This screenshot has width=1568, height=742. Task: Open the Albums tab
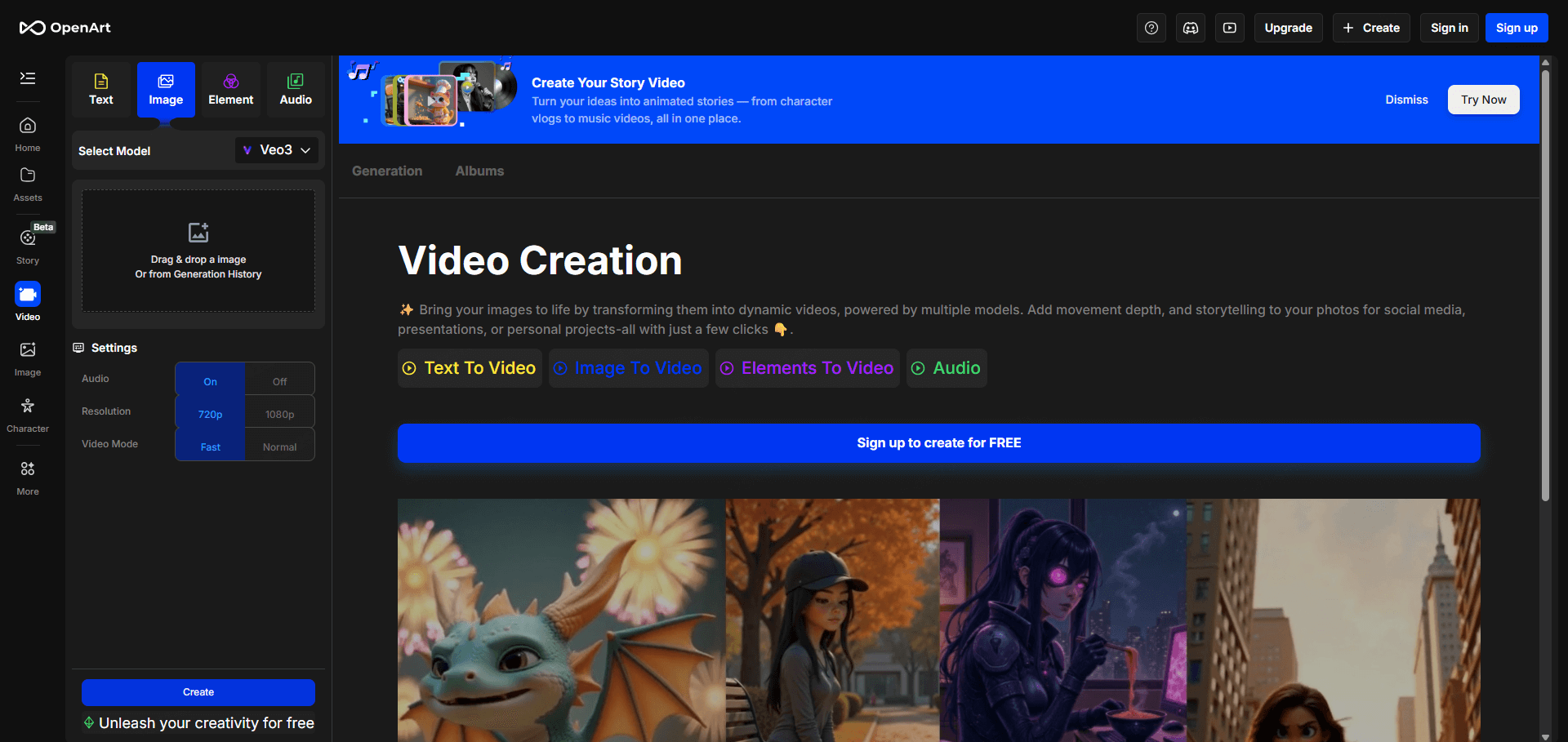(479, 171)
